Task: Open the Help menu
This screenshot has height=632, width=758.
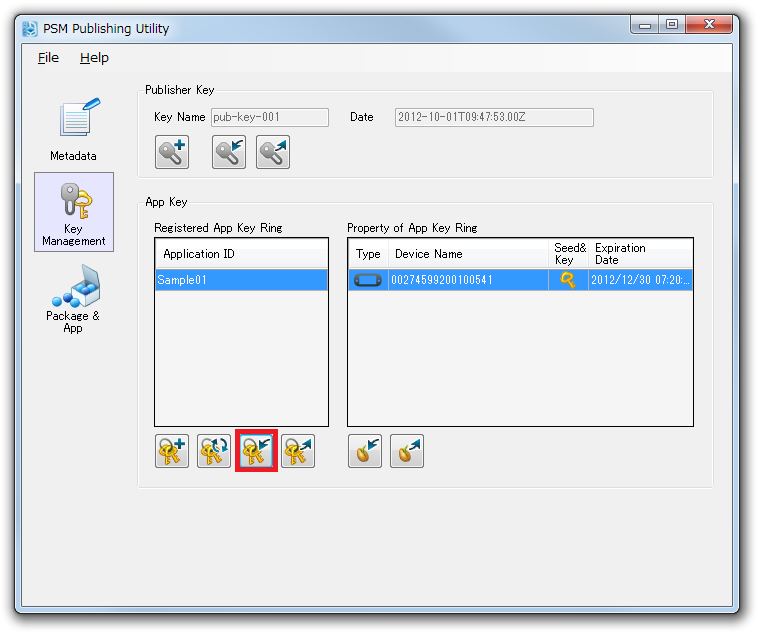Action: point(94,58)
